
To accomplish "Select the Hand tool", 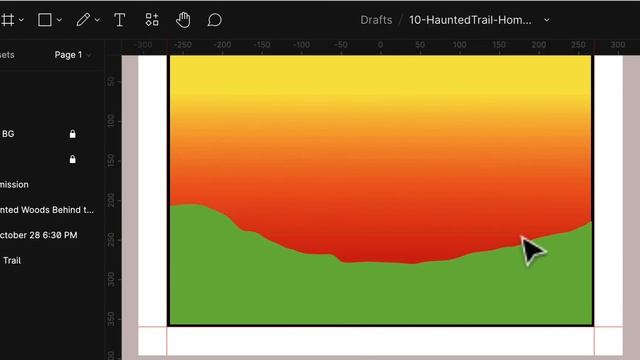I will tap(183, 20).
